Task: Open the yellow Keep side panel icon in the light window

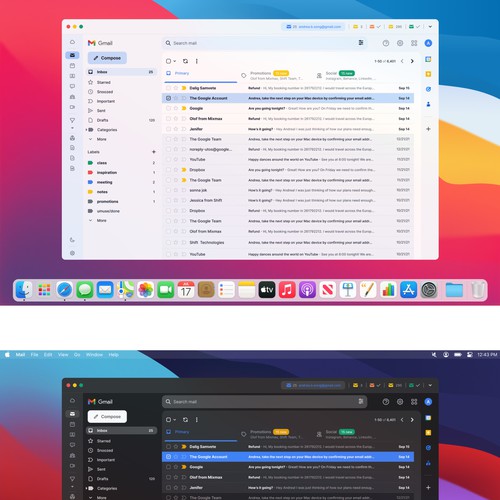Action: [428, 74]
